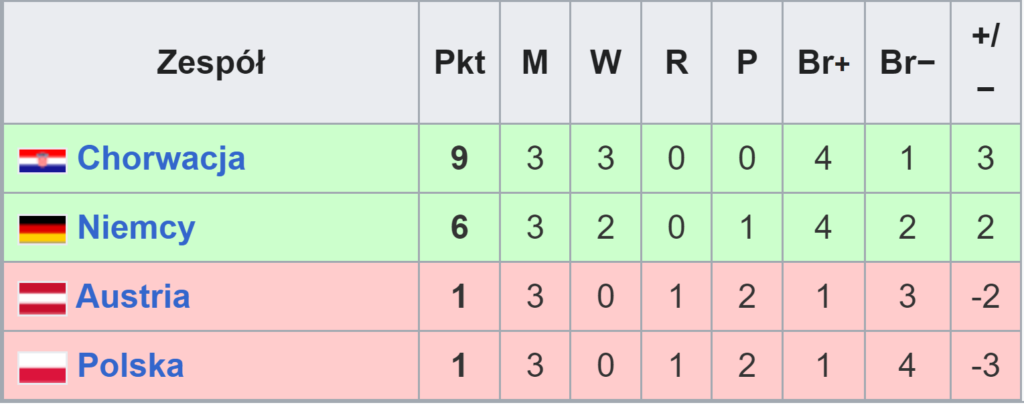Follow the Polska team link
This screenshot has height=405, width=1024.
click(130, 366)
